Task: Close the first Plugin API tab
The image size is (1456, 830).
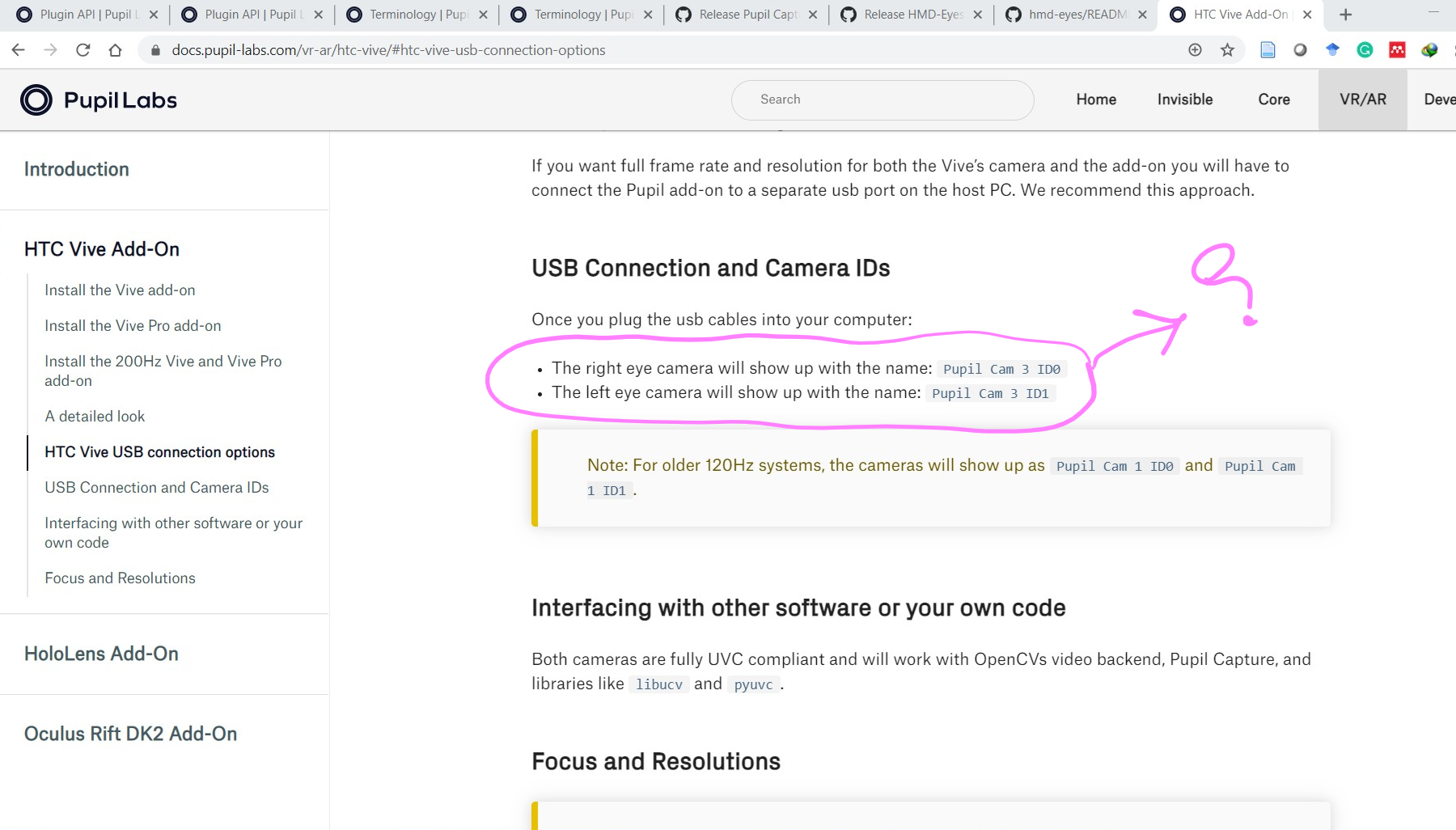Action: click(x=154, y=15)
